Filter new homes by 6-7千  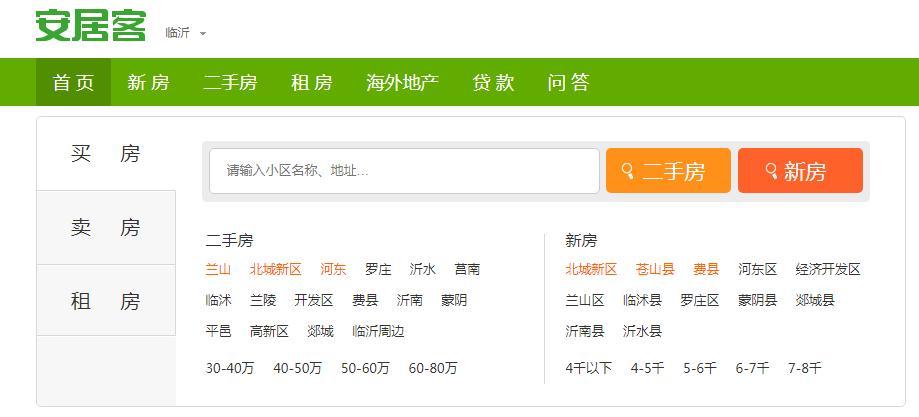pos(753,368)
